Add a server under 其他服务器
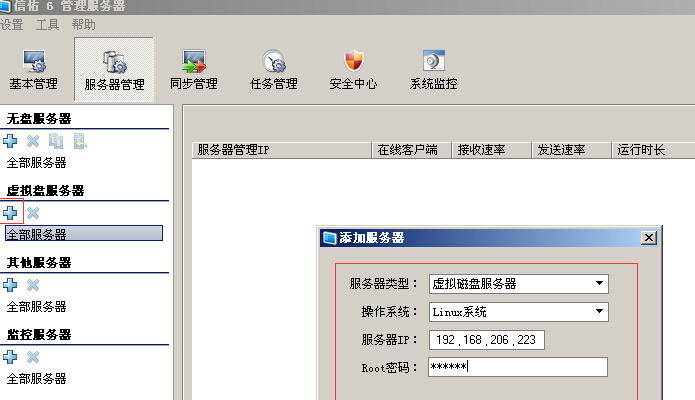The width and height of the screenshot is (695, 400). pyautogui.click(x=10, y=285)
